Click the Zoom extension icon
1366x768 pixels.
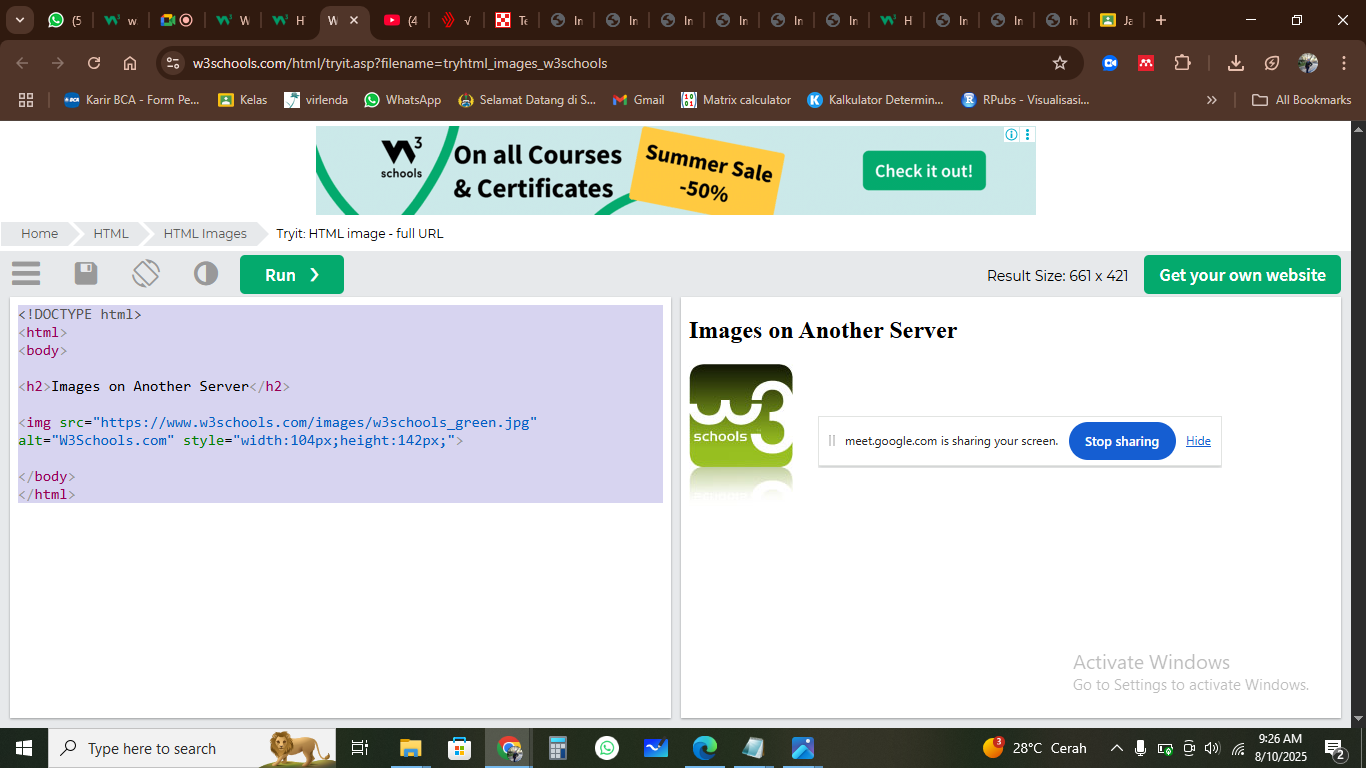pos(1110,63)
